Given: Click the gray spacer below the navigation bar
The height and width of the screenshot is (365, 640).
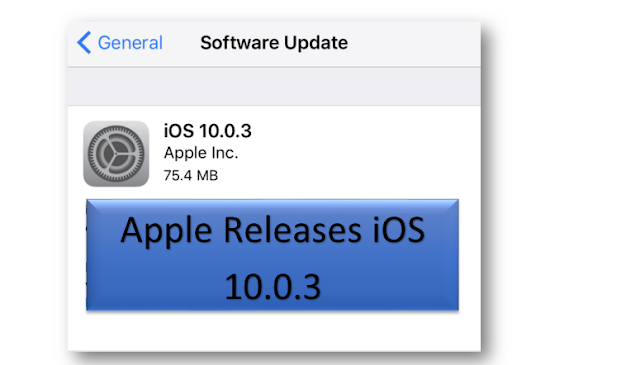Looking at the screenshot, I should pos(274,86).
